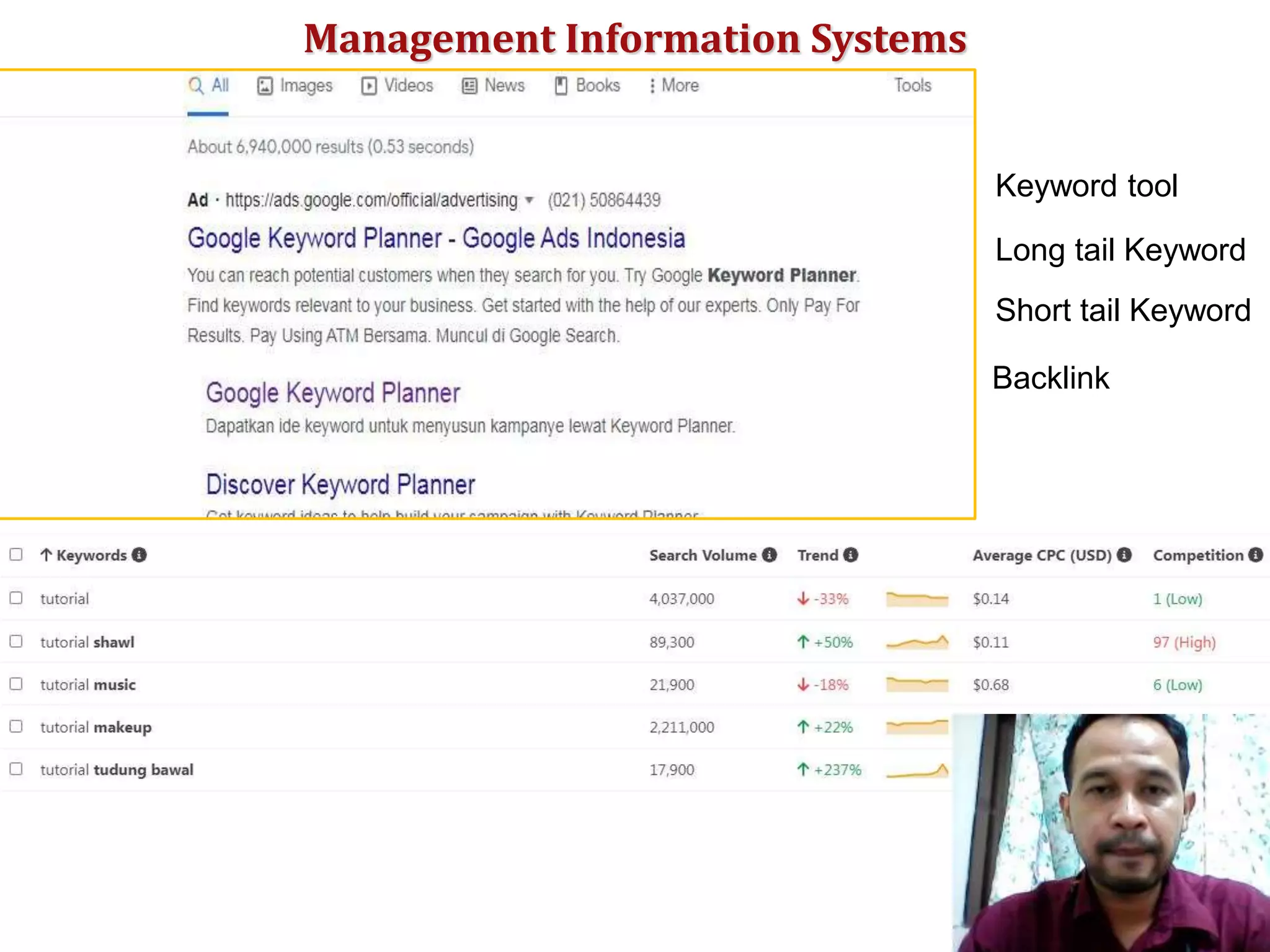The width and height of the screenshot is (1270, 952).
Task: Expand the ad URL dropdown arrow
Action: coord(529,200)
